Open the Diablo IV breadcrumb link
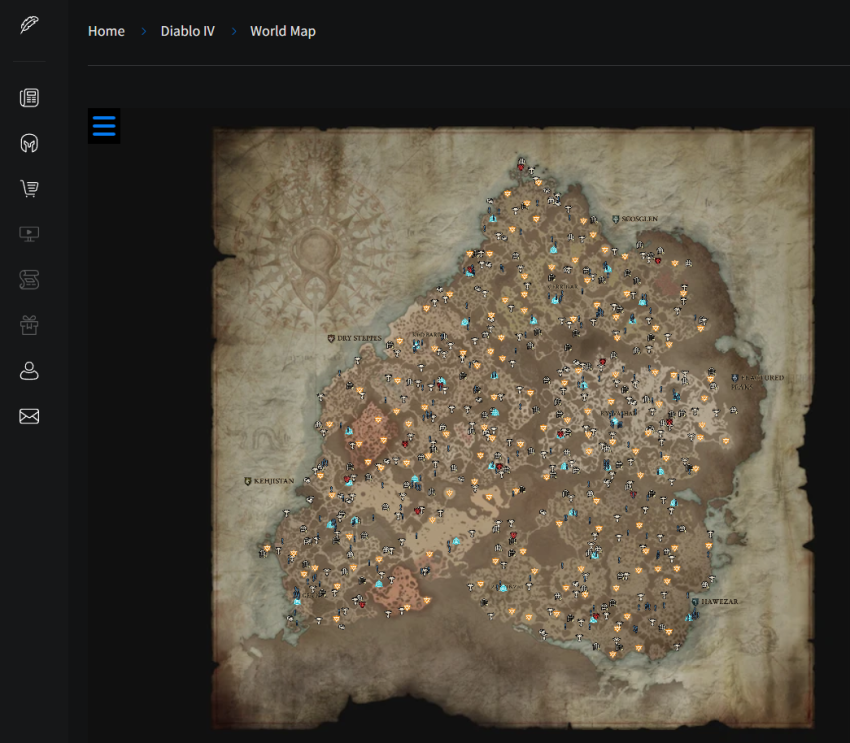This screenshot has width=850, height=743. [x=187, y=31]
